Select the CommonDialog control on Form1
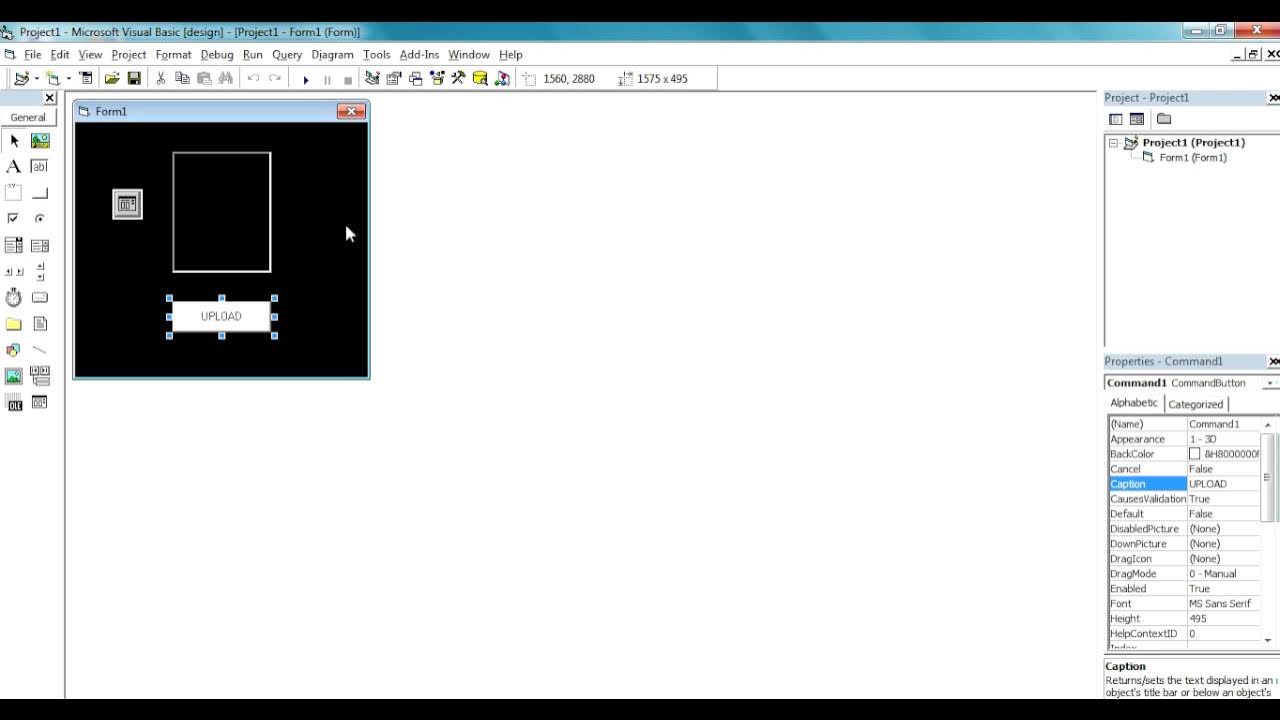This screenshot has height=720, width=1280. tap(127, 204)
